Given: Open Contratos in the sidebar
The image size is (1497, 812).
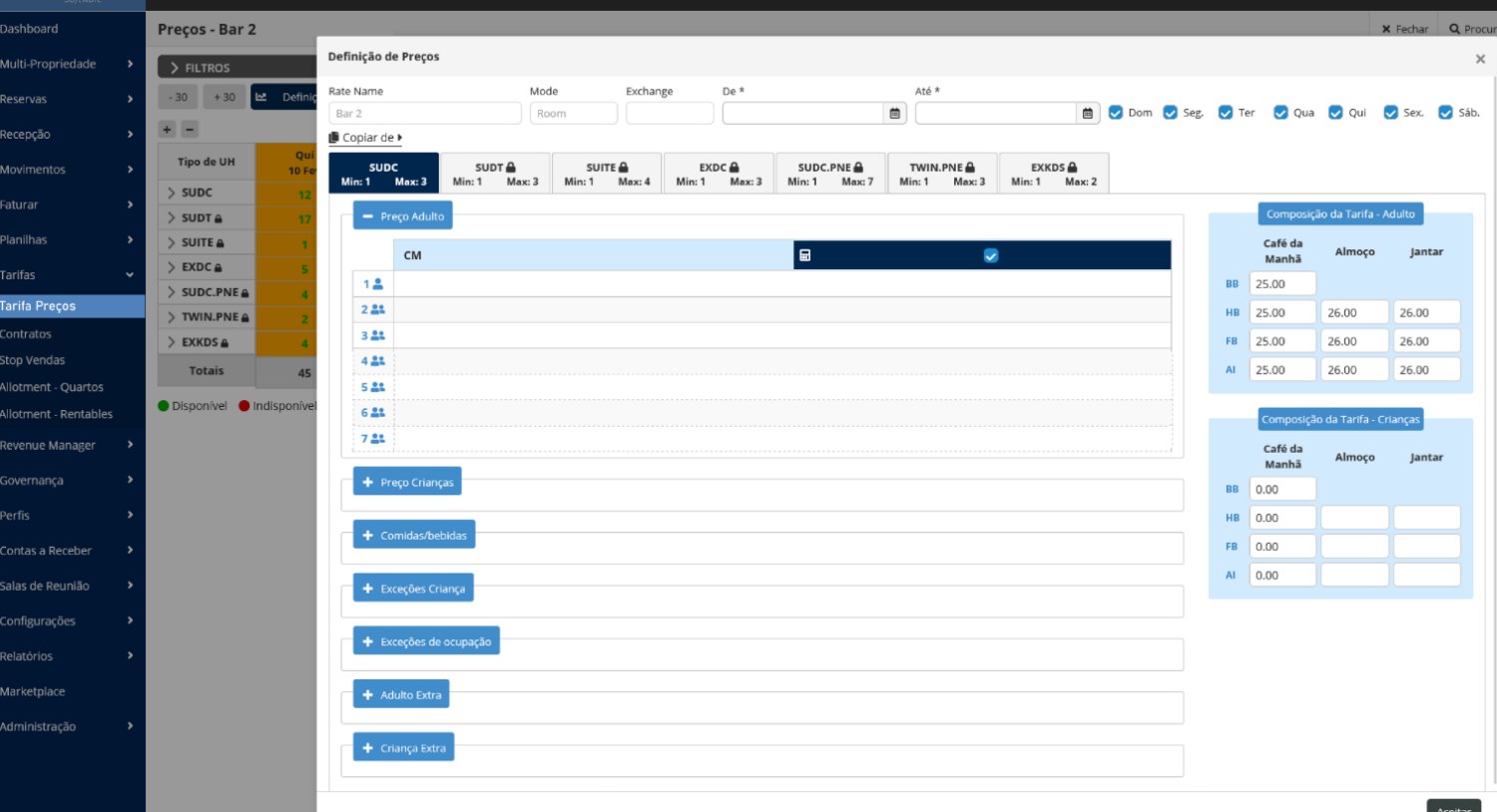Looking at the screenshot, I should pyautogui.click(x=26, y=334).
